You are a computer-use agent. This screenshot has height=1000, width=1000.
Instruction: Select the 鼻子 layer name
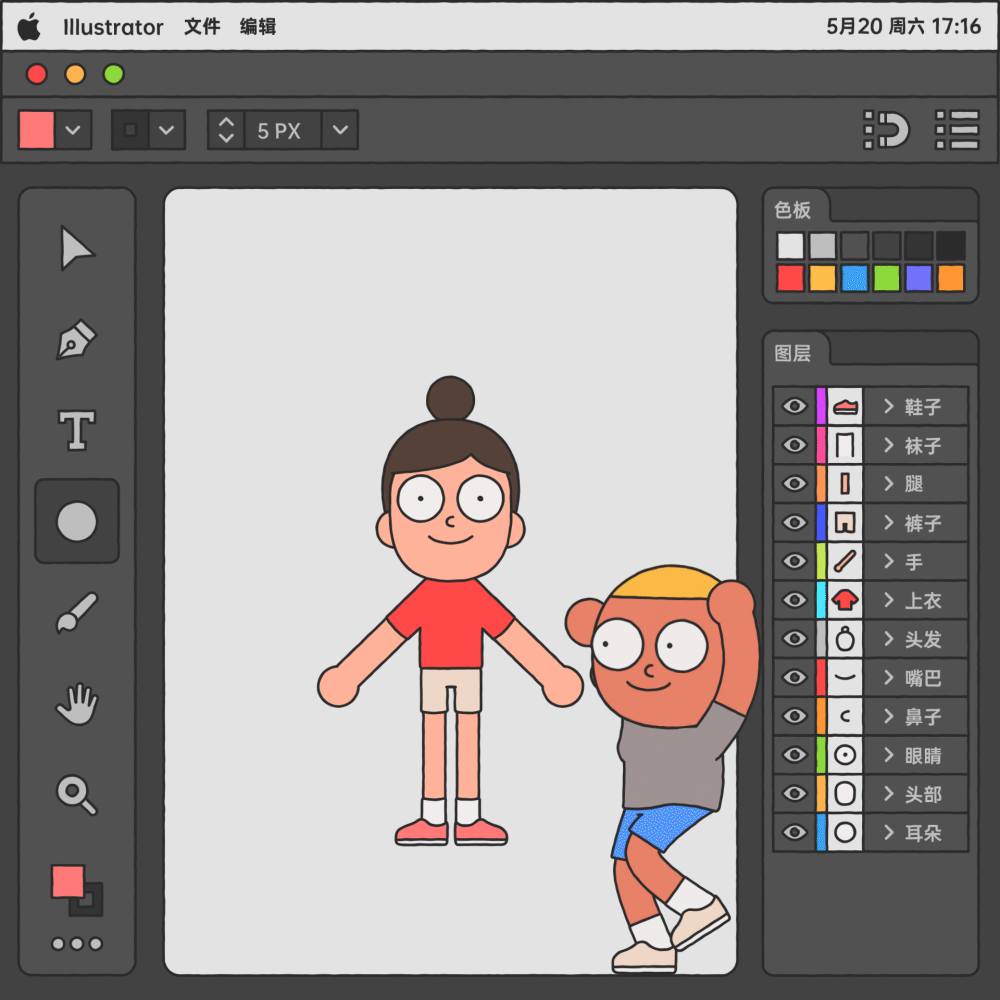[923, 717]
